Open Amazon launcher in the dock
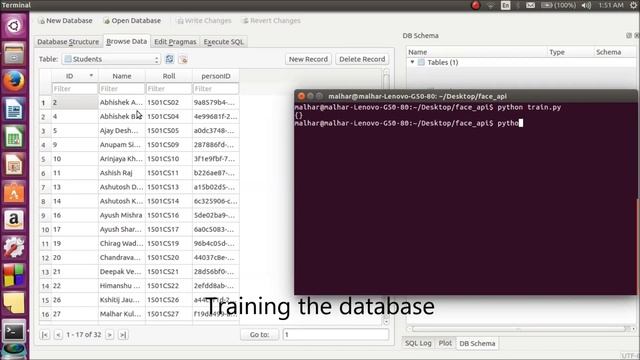This screenshot has height=360, width=640. 14,220
